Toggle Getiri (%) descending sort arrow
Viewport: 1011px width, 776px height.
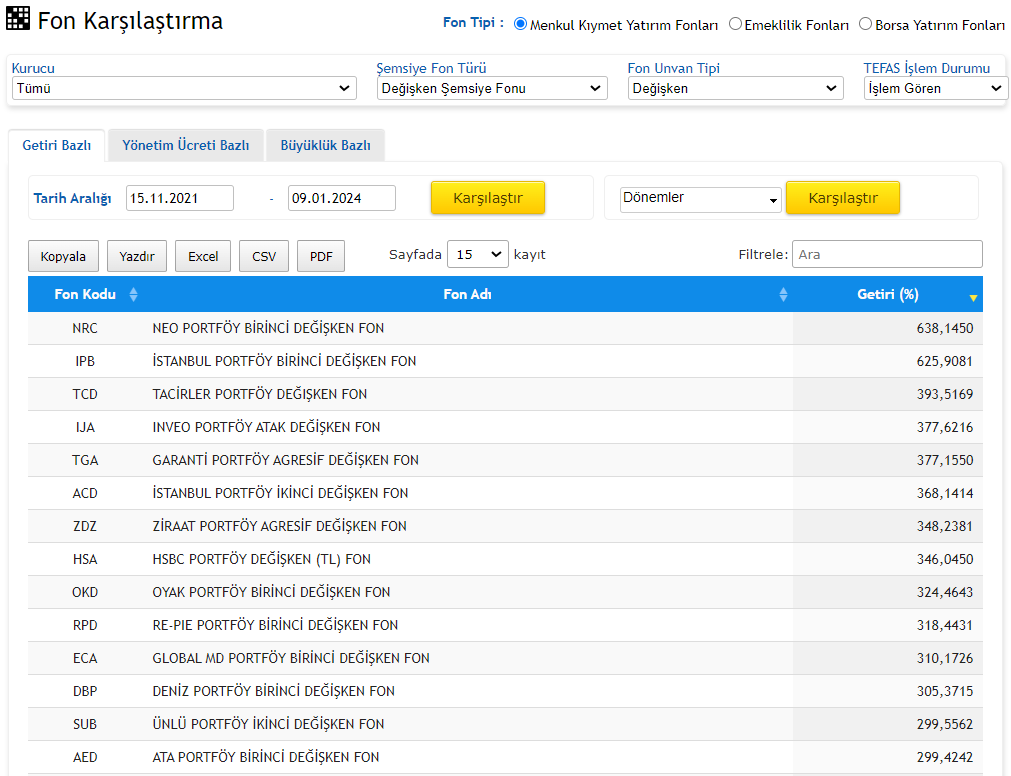click(x=974, y=298)
